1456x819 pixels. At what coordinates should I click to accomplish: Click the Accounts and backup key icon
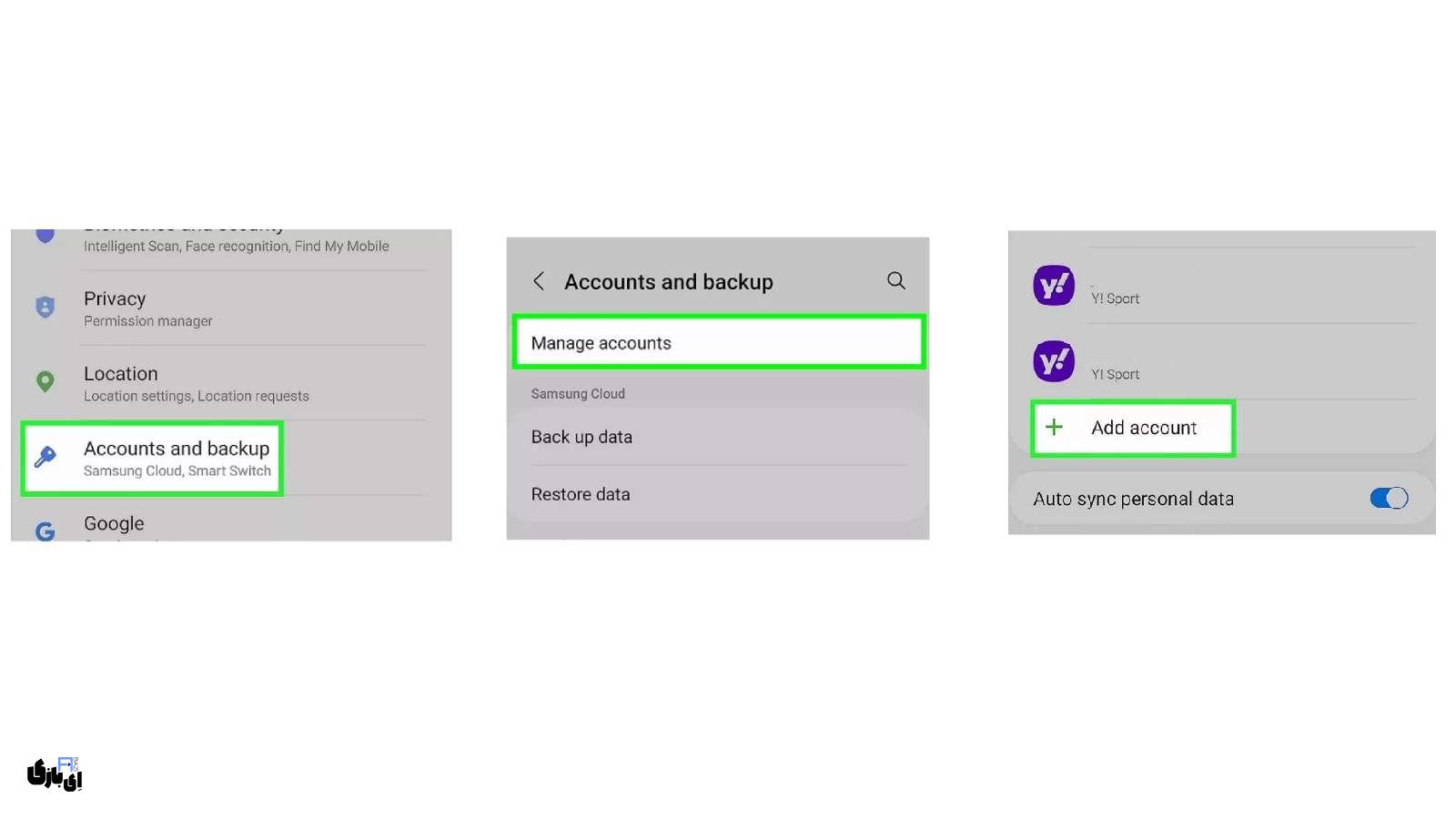45,457
